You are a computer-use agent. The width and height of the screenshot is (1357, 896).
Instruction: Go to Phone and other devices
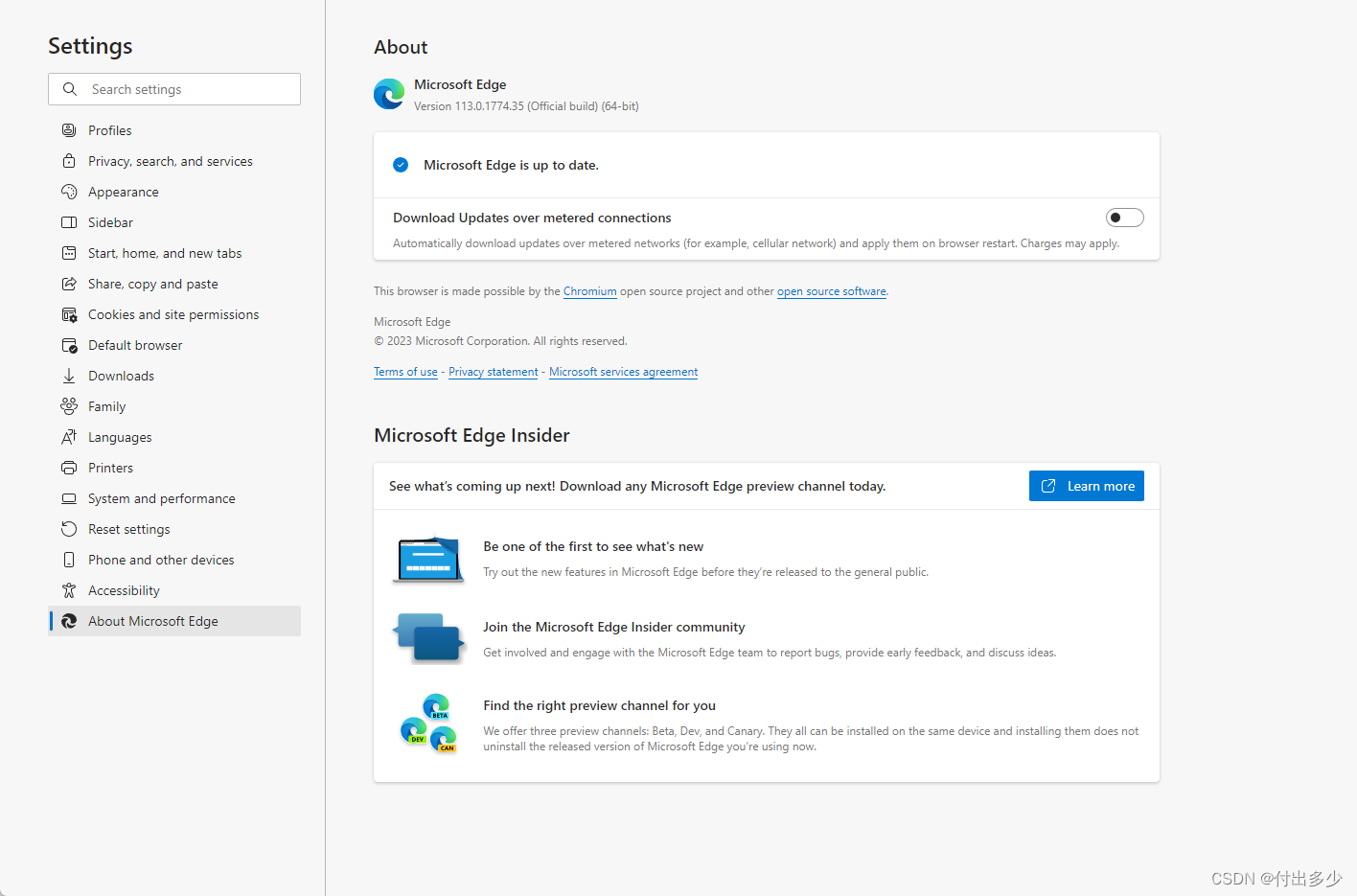coord(174,560)
